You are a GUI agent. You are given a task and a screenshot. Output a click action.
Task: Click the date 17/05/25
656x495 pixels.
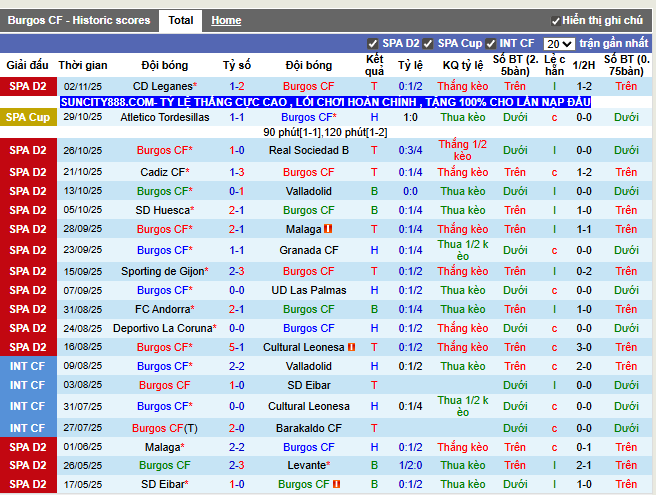coord(83,484)
